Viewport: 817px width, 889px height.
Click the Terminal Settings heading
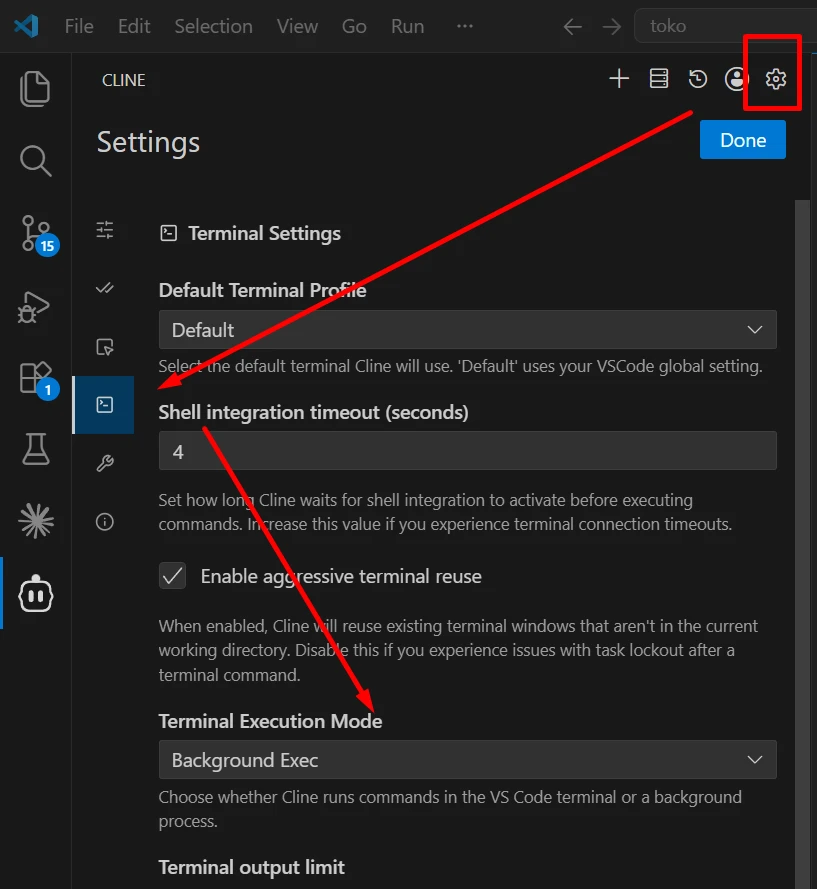click(264, 233)
